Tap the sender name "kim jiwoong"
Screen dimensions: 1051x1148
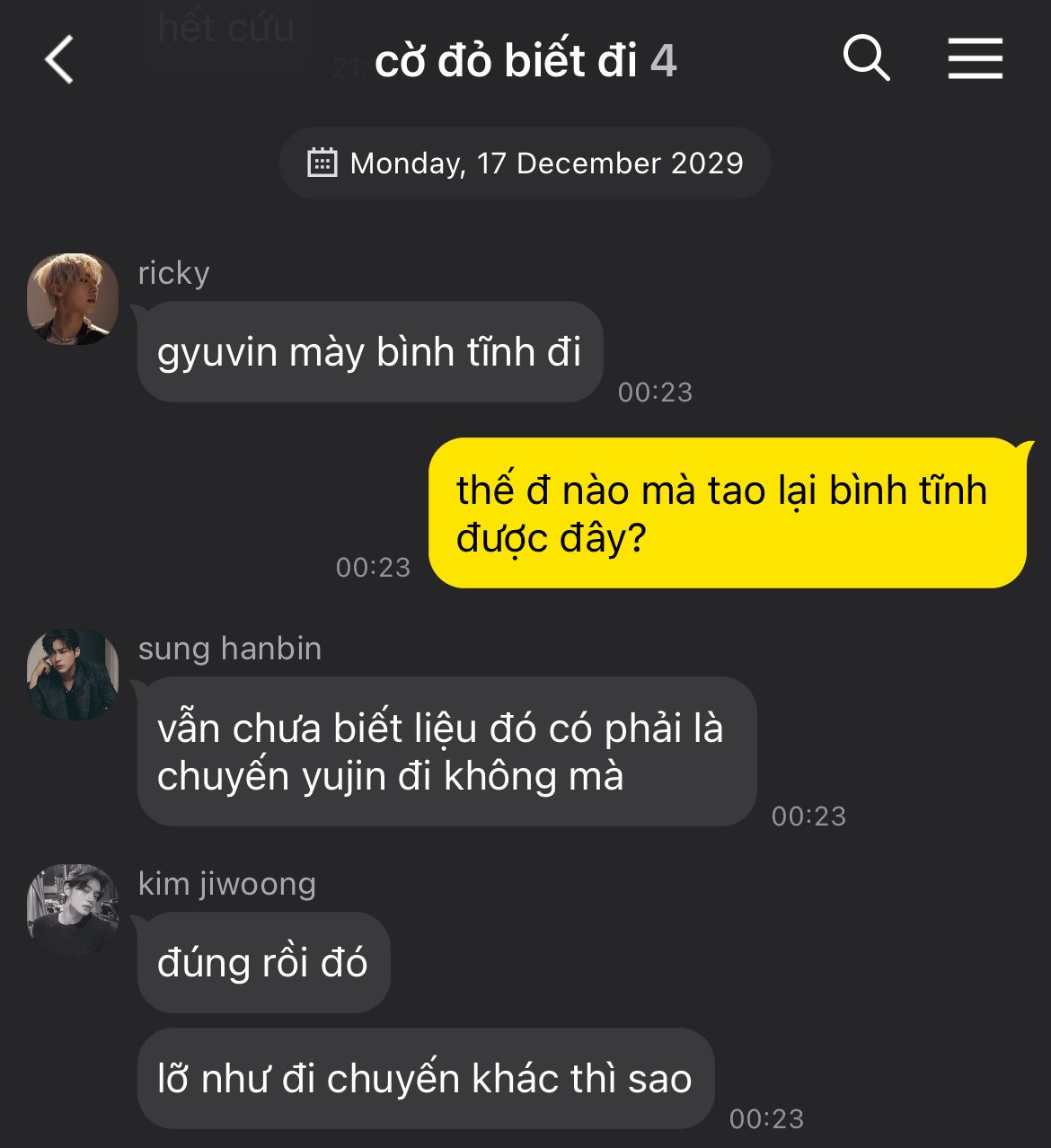(x=226, y=884)
